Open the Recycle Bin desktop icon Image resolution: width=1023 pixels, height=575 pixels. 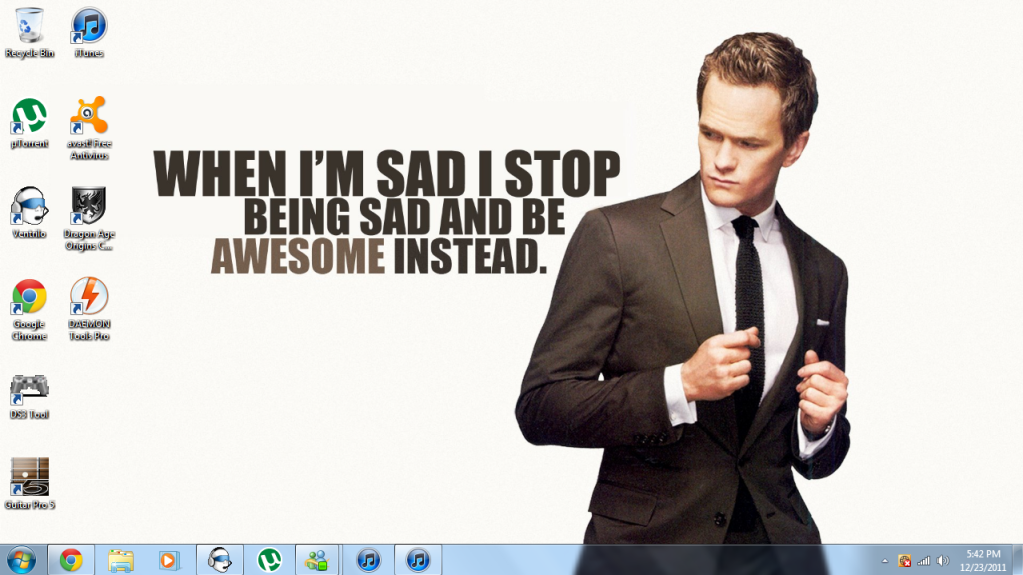click(29, 33)
